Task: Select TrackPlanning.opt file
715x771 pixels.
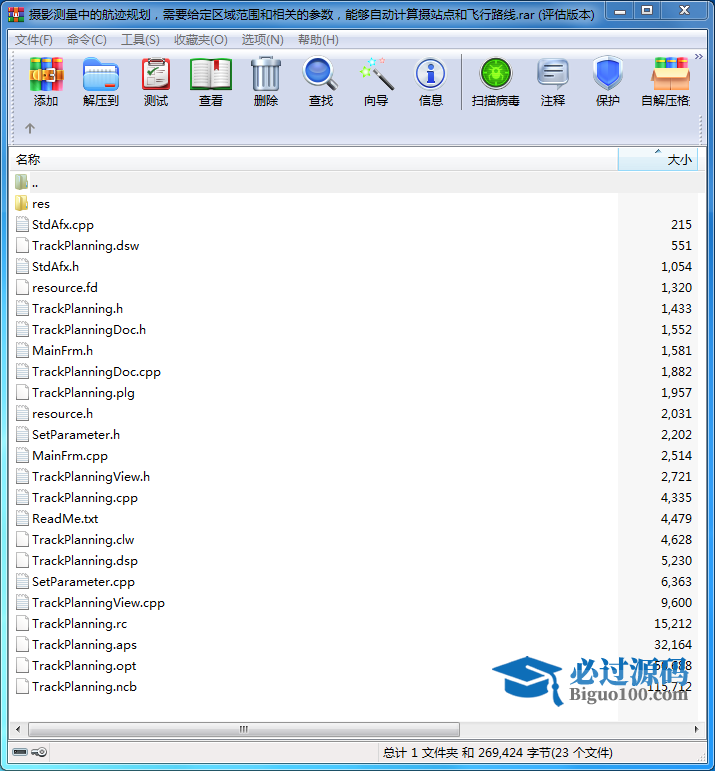Action: pos(84,666)
